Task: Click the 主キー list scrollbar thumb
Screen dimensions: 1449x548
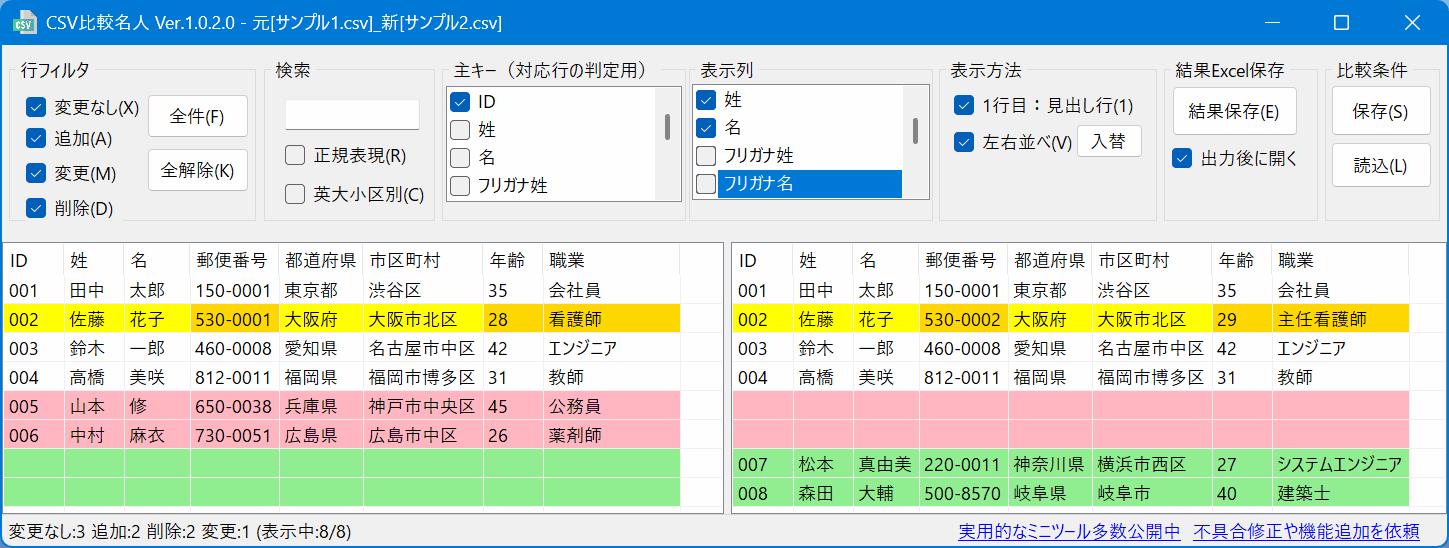Action: pyautogui.click(x=668, y=126)
